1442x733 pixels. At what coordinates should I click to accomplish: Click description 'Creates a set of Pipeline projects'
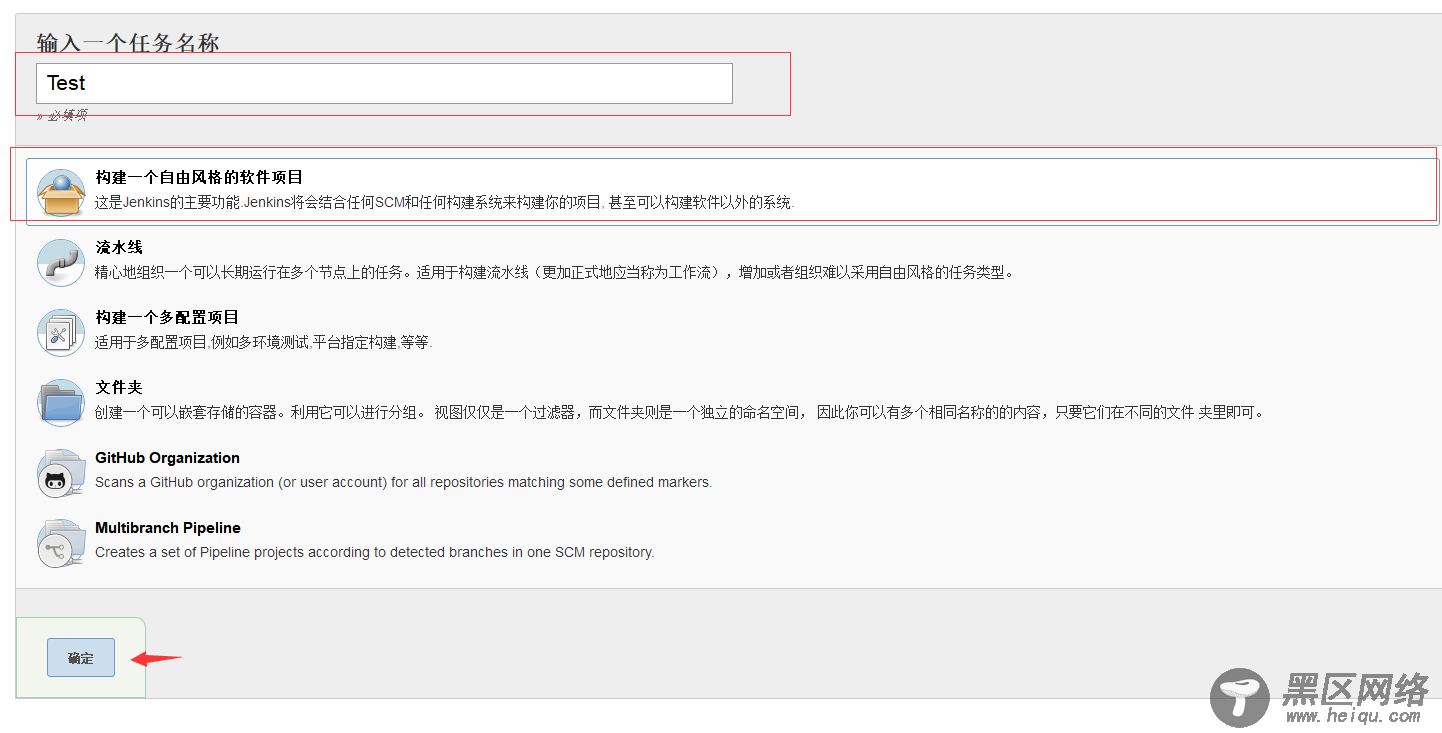click(x=375, y=552)
